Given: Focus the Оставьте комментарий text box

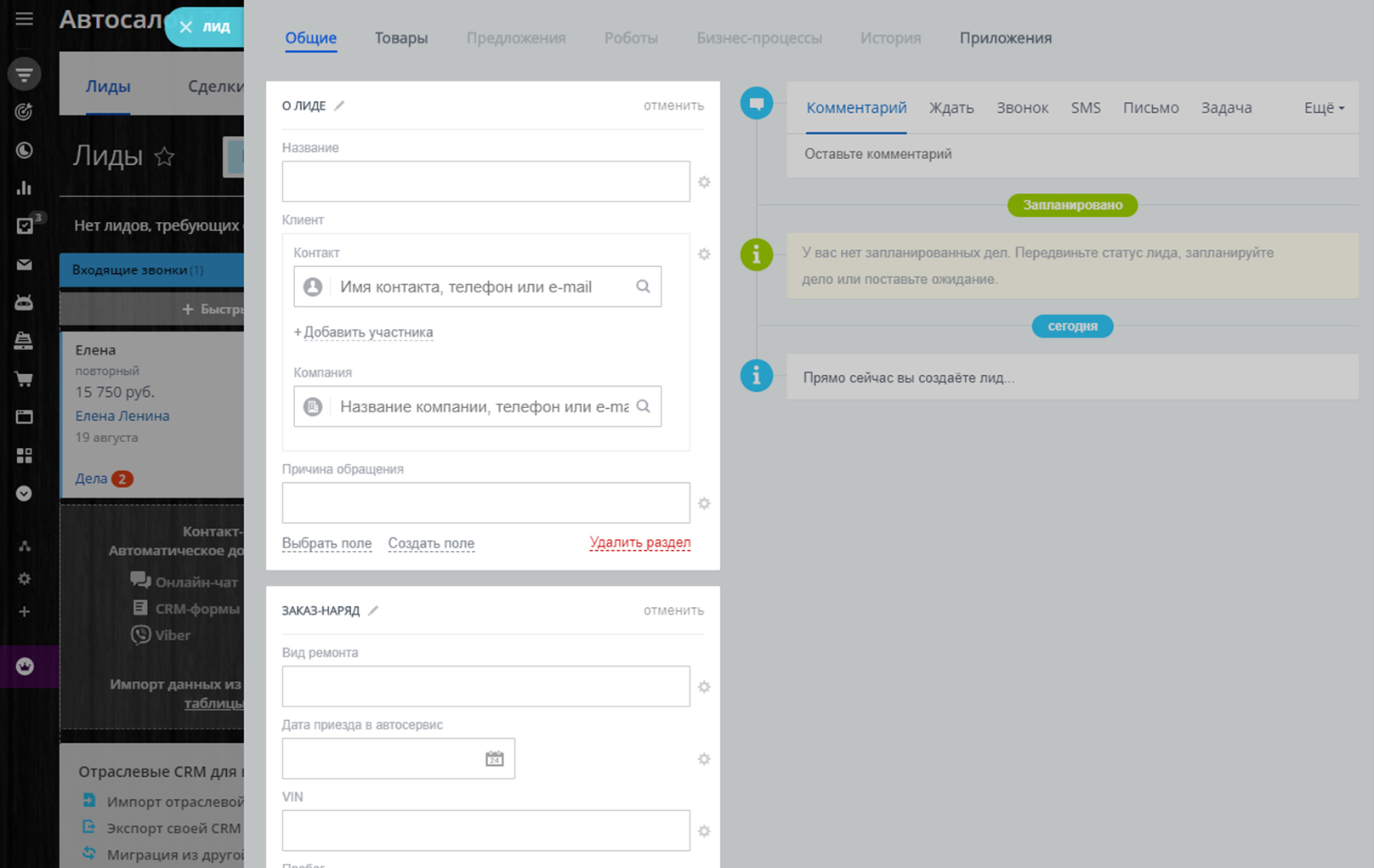Looking at the screenshot, I should tap(1071, 154).
